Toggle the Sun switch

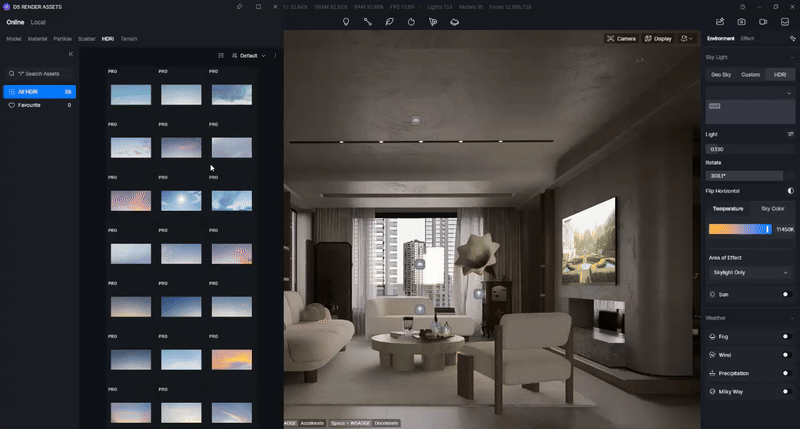coord(787,294)
